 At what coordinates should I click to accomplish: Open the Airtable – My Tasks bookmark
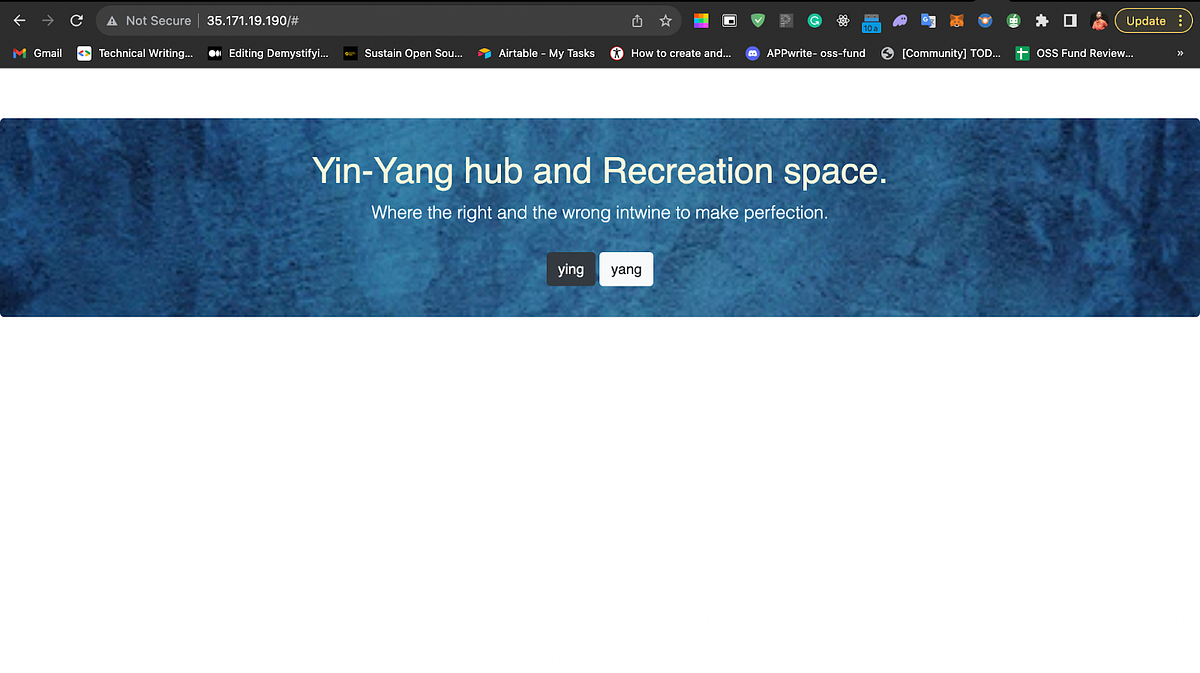536,53
